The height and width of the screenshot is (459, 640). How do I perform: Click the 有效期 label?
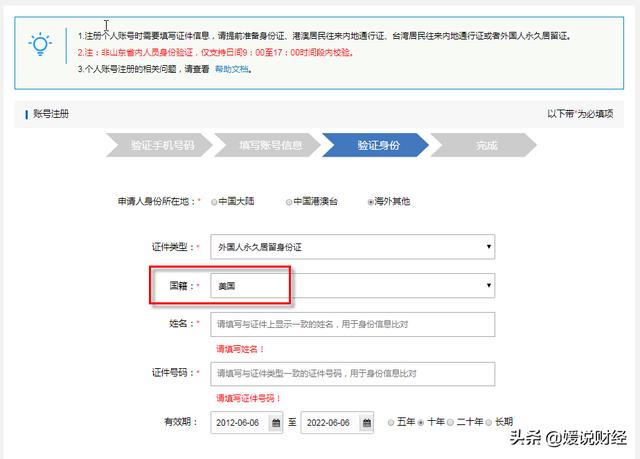click(181, 421)
